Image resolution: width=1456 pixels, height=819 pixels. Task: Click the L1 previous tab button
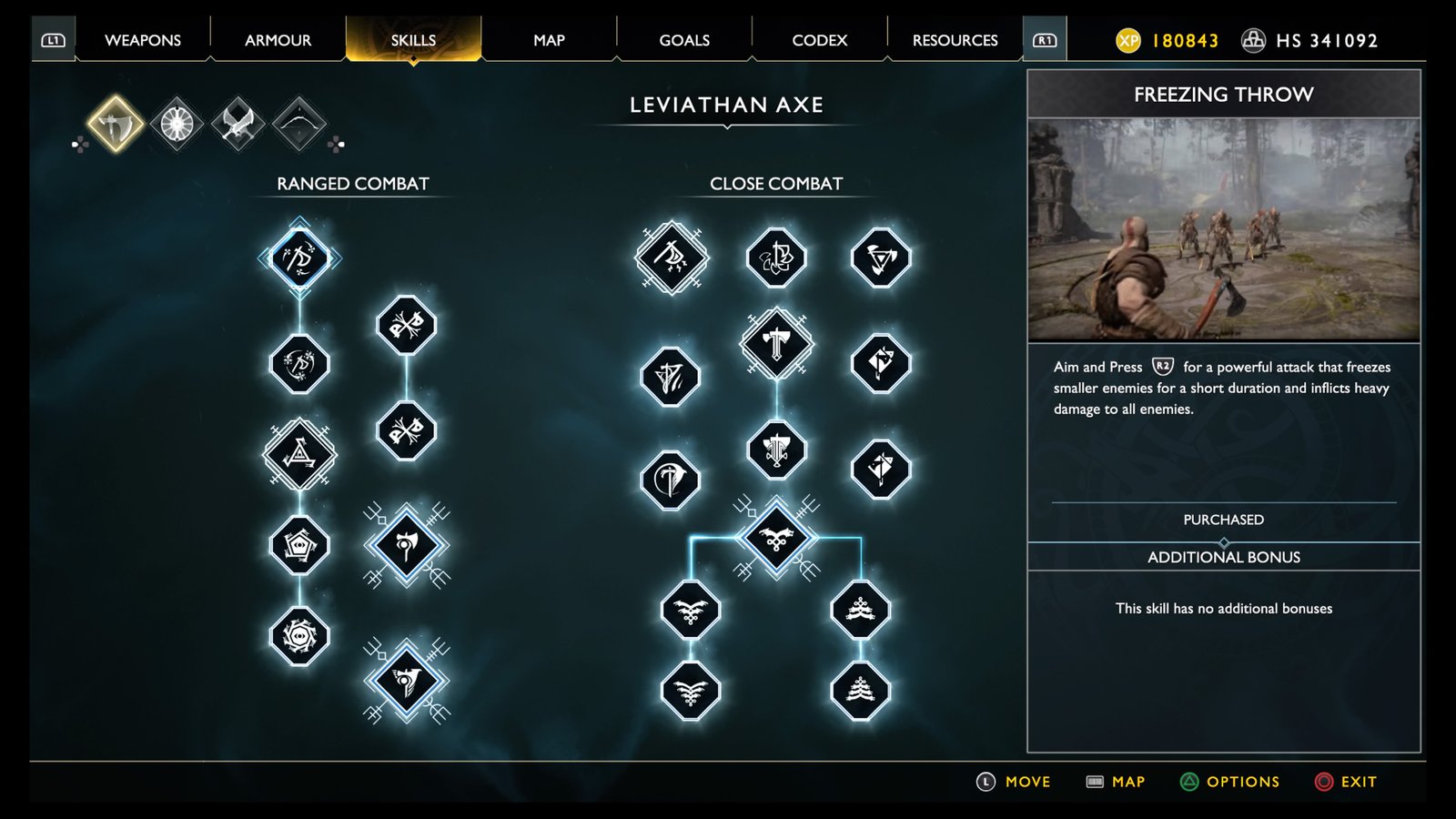(54, 40)
